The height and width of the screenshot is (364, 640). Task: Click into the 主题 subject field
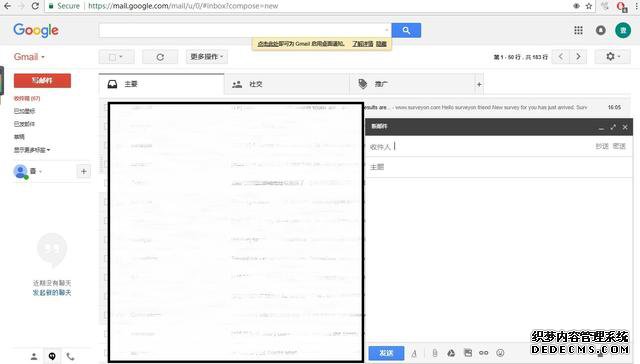499,167
